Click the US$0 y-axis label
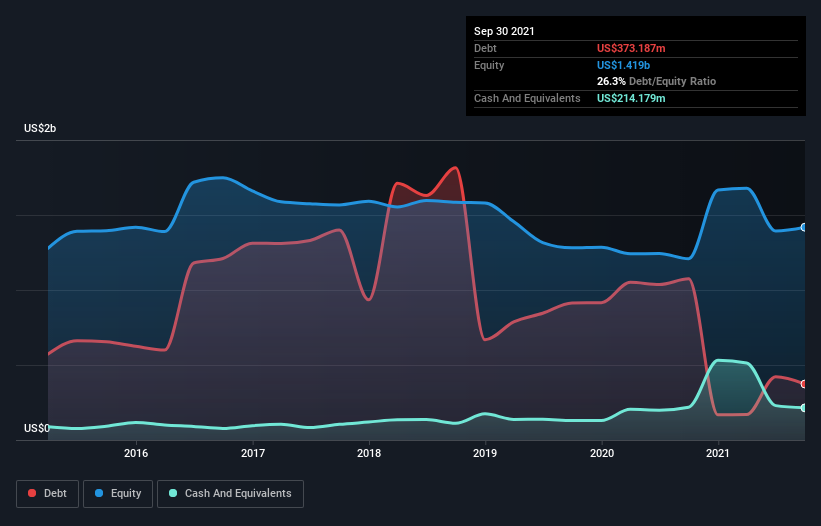 point(37,428)
